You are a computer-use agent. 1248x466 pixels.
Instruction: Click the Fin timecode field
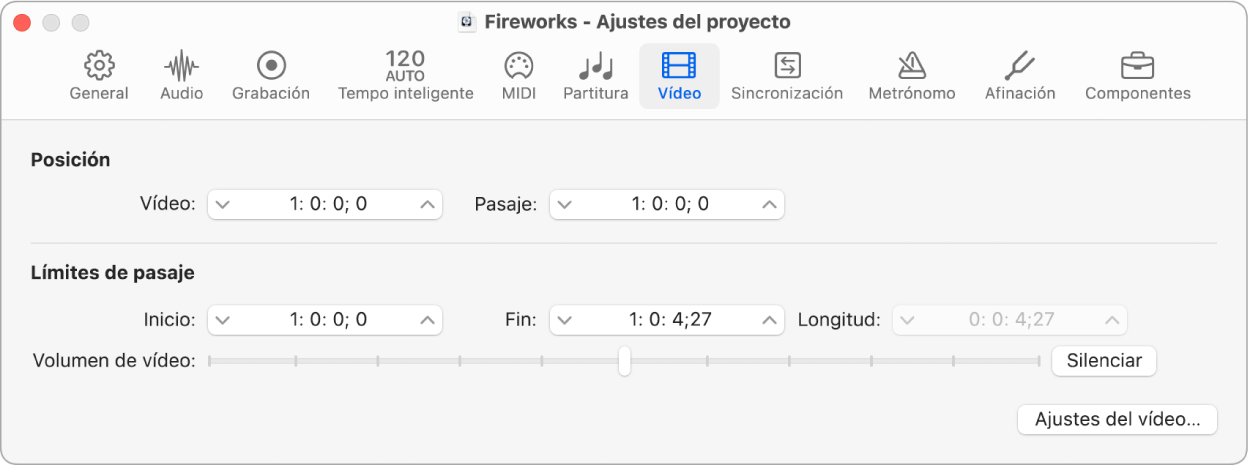point(667,320)
